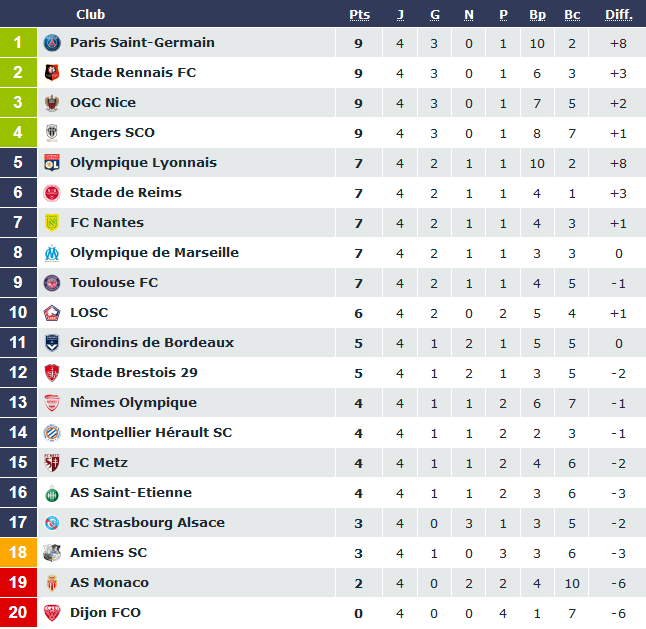This screenshot has height=629, width=646.
Task: Open the Angers SCO team link
Action: point(112,133)
